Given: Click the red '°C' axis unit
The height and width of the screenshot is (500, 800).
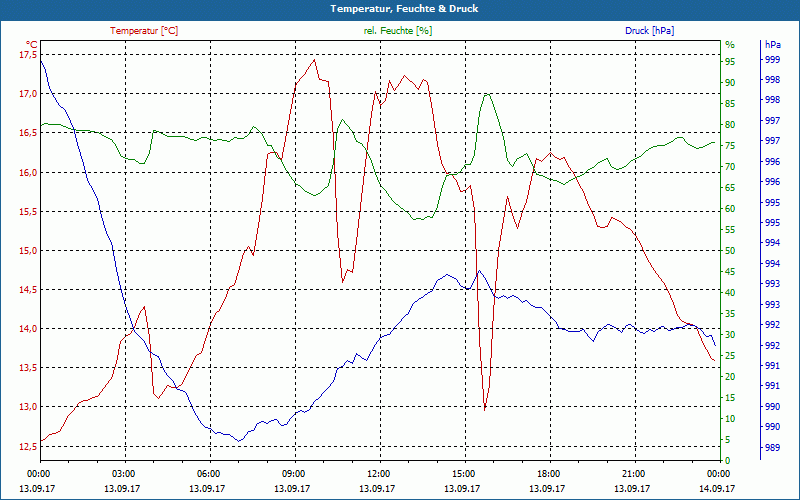Looking at the screenshot, I should pyautogui.click(x=32, y=44).
